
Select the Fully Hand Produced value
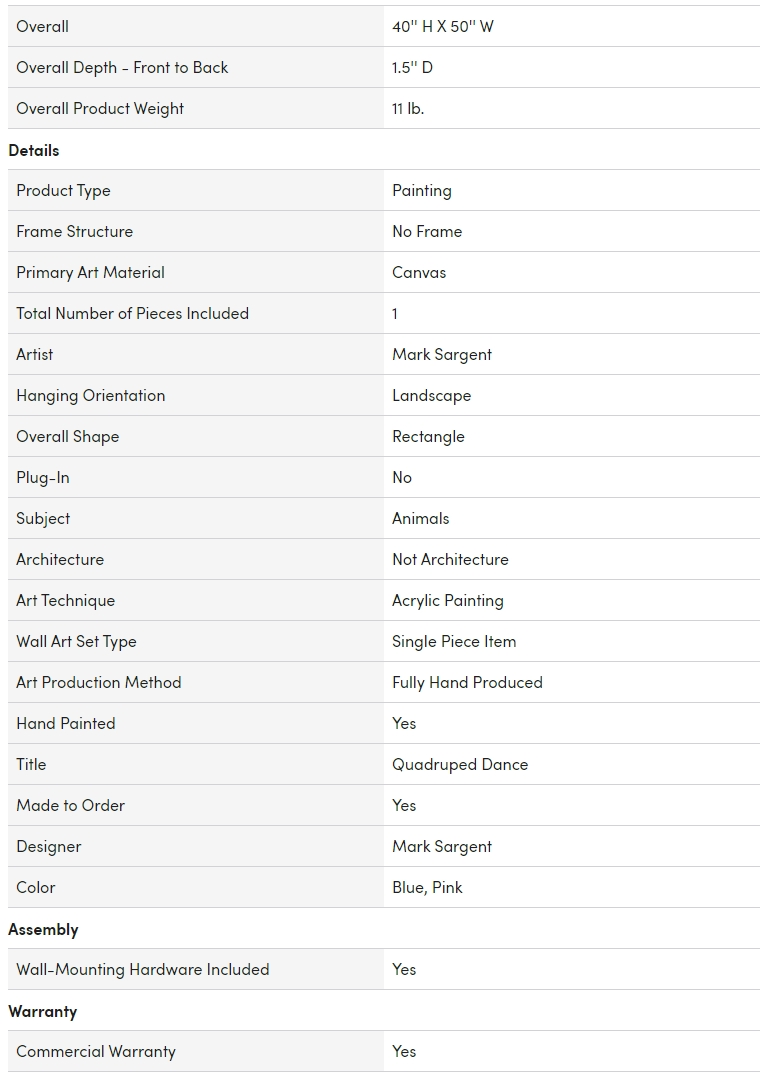(x=467, y=682)
